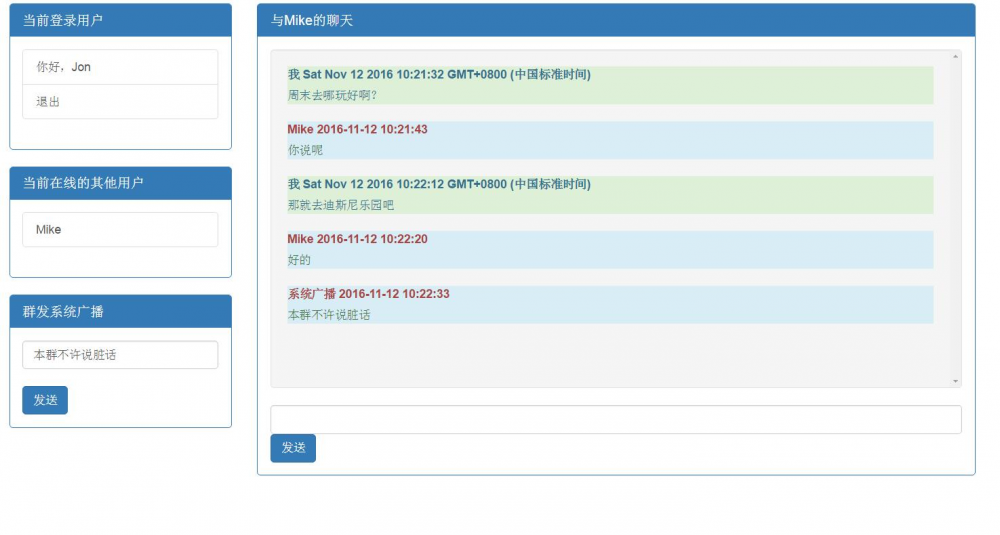Screen dimensions: 1000x535
Task: Click the chat scrollbar up arrow
Action: click(955, 57)
